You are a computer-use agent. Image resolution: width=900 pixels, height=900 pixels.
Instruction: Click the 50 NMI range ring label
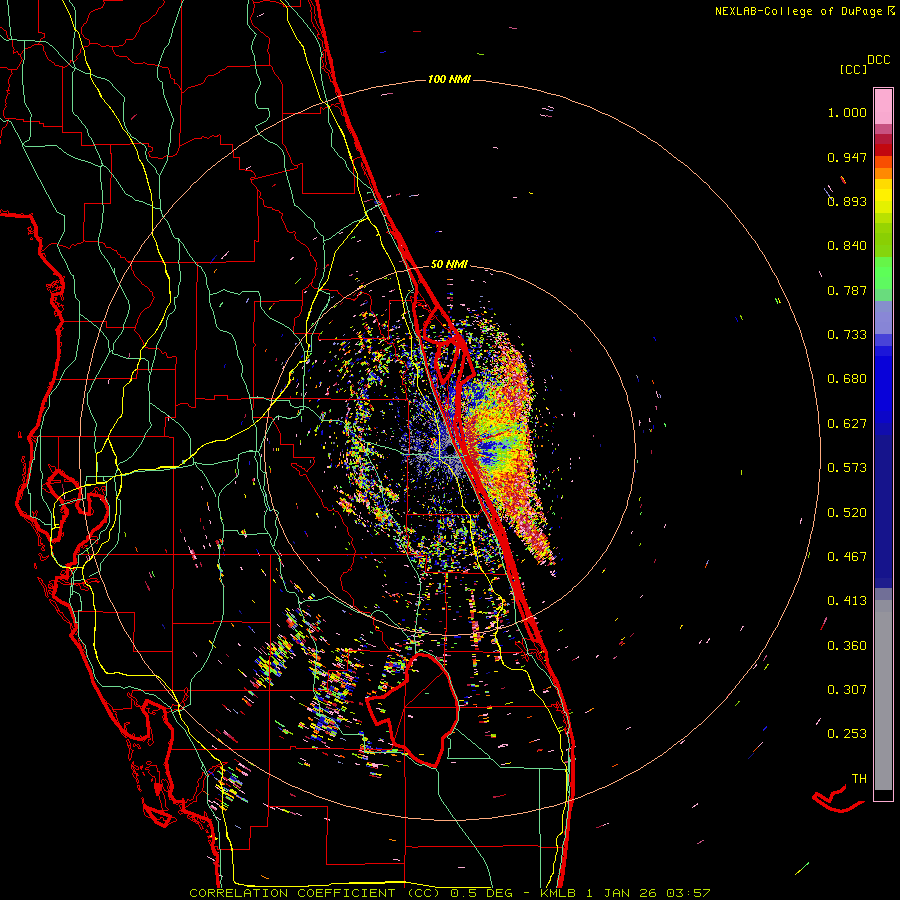click(x=449, y=265)
